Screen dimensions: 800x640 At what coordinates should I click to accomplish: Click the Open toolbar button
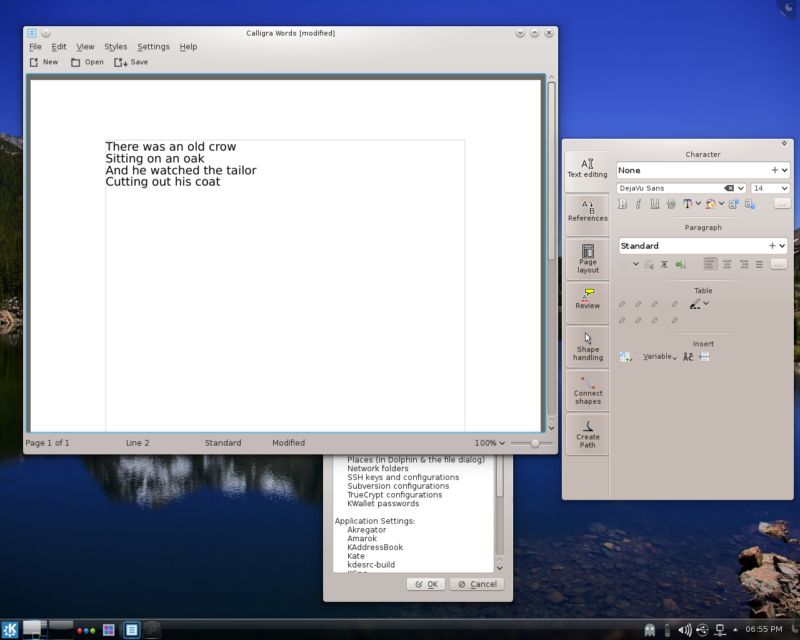pyautogui.click(x=87, y=62)
